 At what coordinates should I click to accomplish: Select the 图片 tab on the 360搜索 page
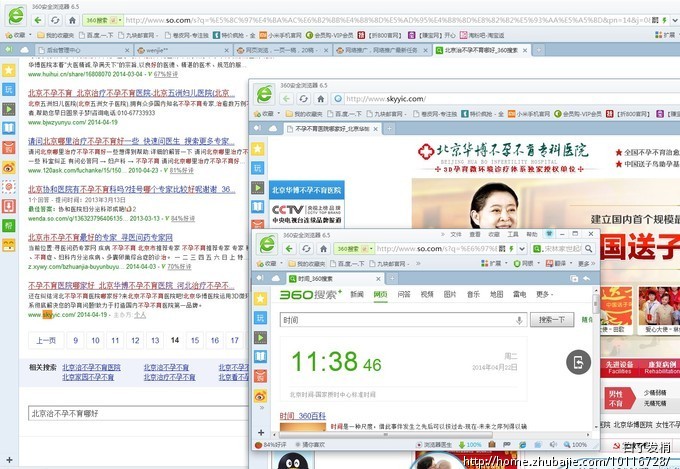(450, 294)
